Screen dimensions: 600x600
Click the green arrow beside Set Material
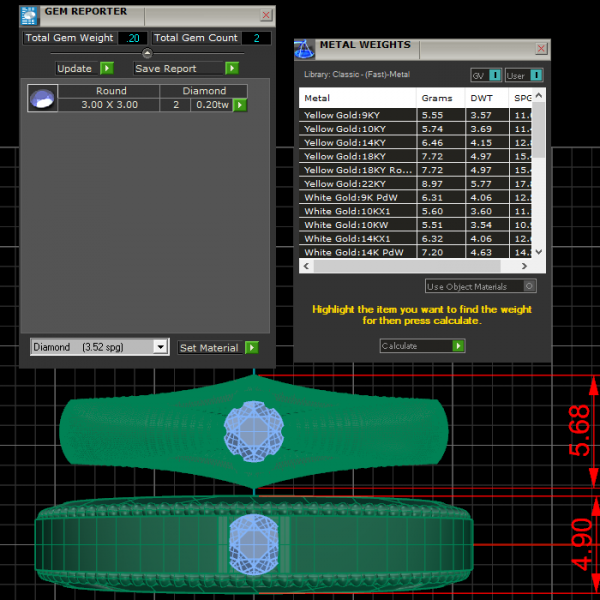tap(252, 347)
